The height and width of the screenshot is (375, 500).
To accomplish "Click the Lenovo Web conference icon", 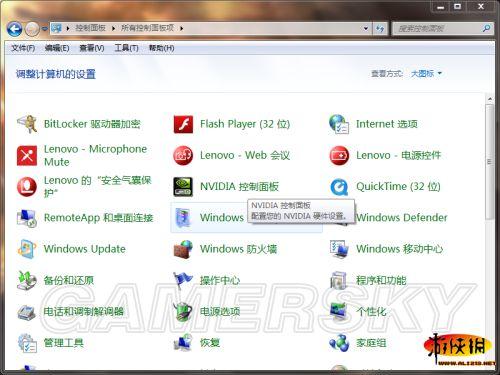I will pos(183,155).
